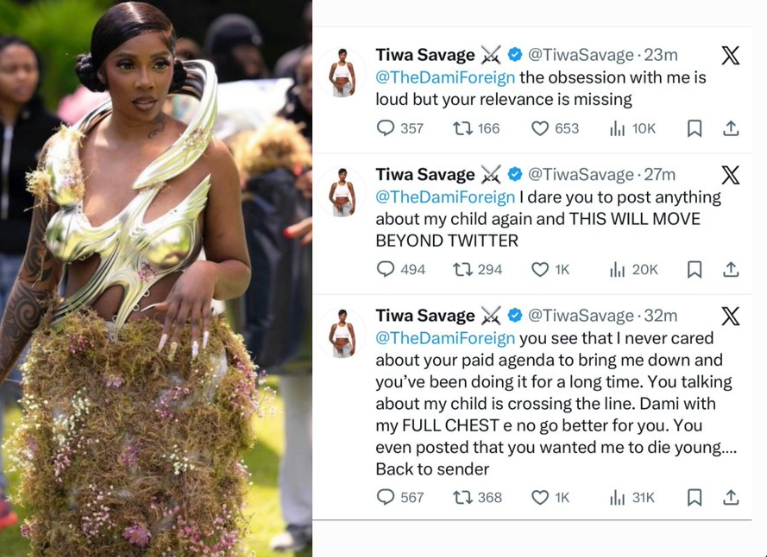This screenshot has width=767, height=557.
Task: Reply to the 'I dare you' tweet
Action: 386,269
